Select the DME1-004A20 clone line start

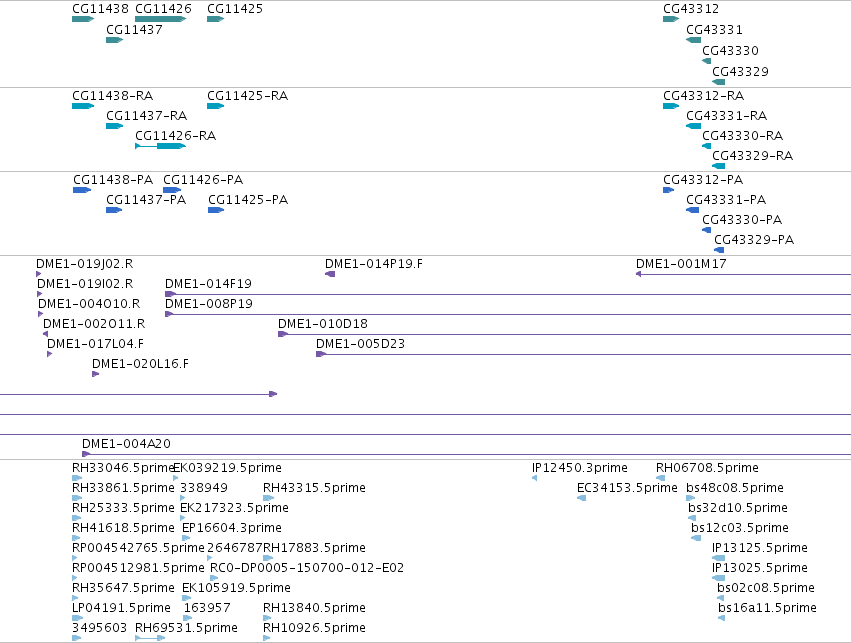coord(86,454)
